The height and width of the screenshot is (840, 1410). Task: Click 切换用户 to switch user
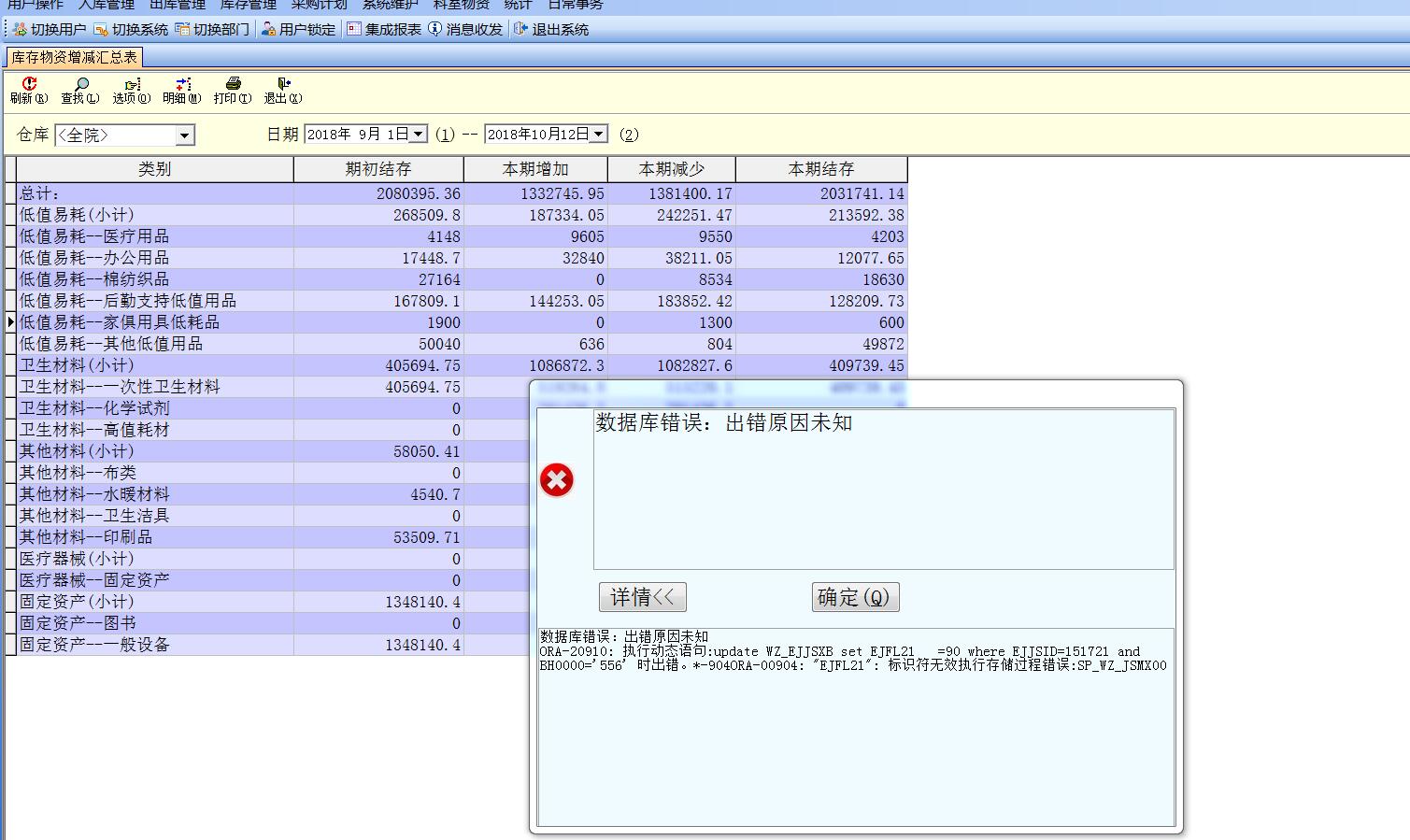[x=50, y=30]
